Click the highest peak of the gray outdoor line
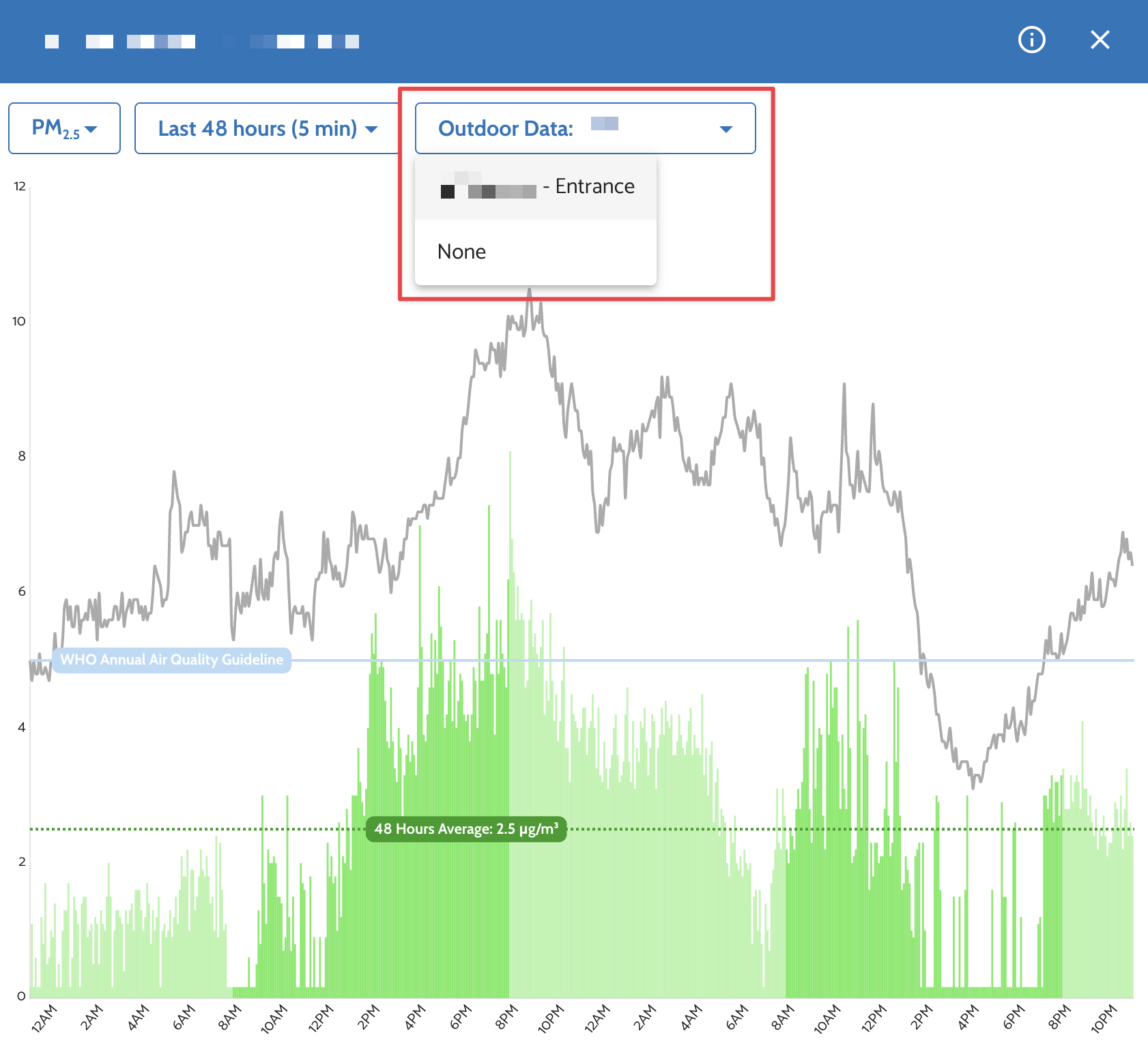 [529, 291]
